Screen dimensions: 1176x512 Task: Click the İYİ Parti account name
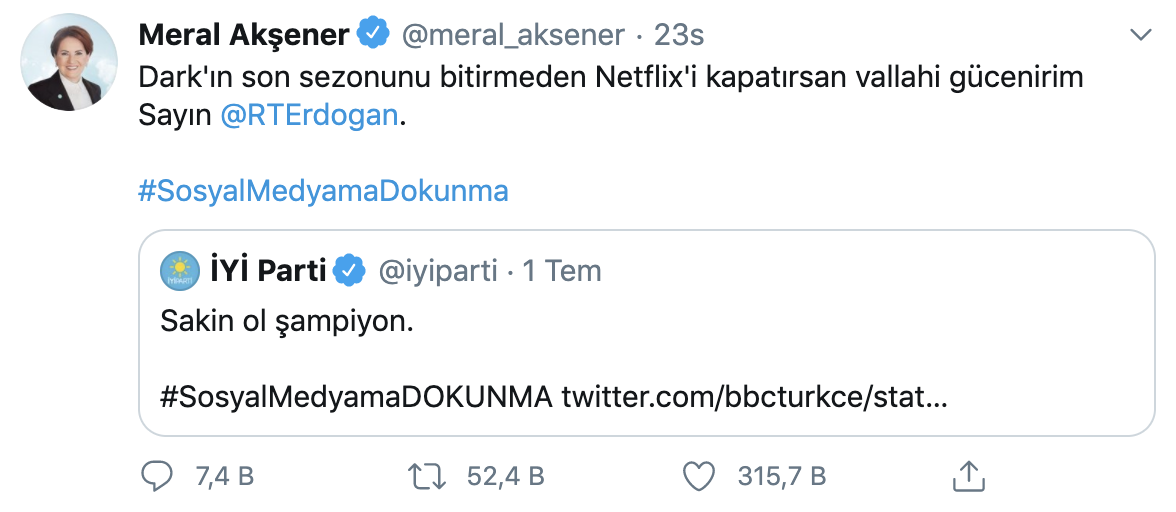click(x=266, y=270)
